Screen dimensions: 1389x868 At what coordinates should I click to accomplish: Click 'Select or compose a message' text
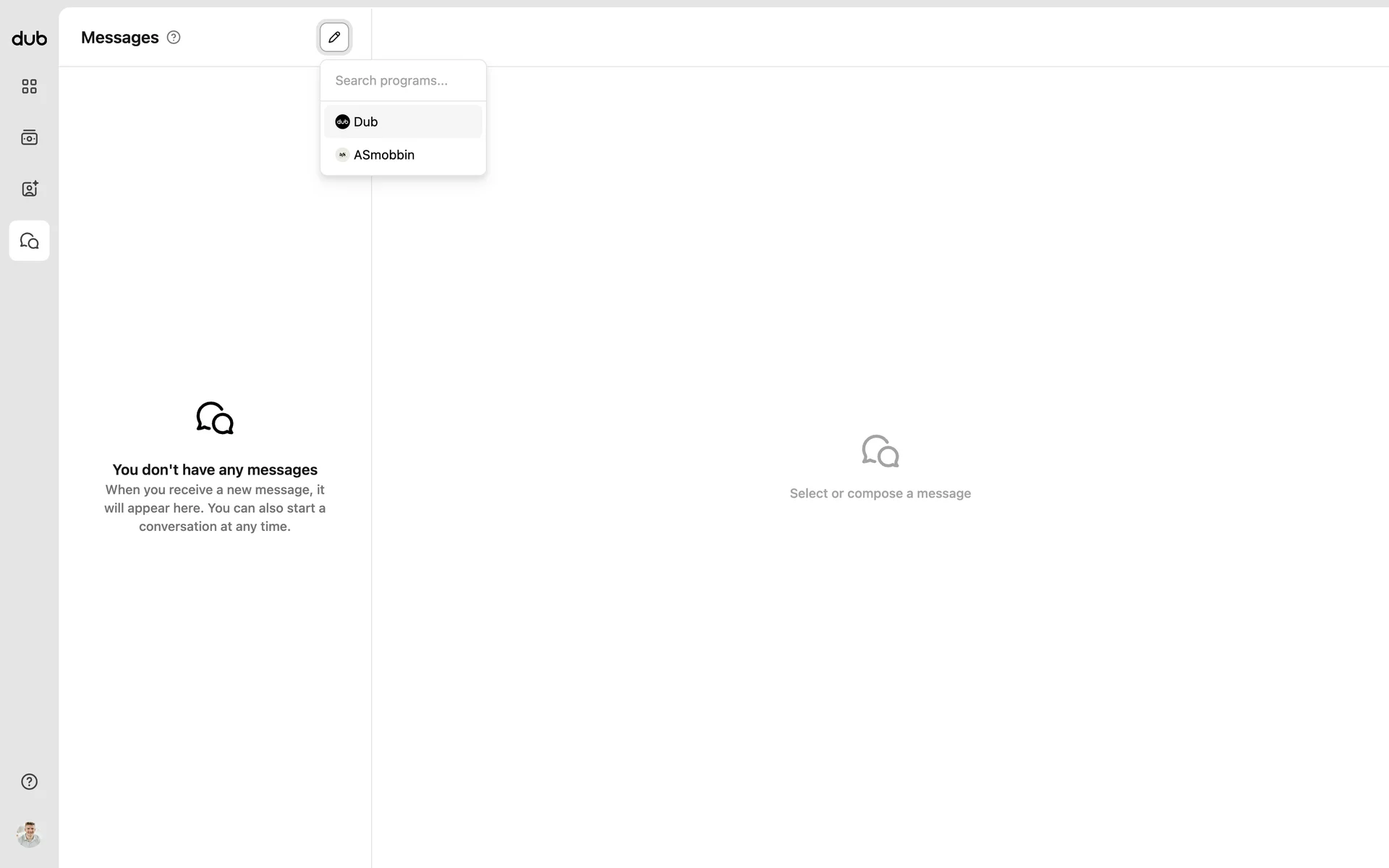[x=880, y=493]
